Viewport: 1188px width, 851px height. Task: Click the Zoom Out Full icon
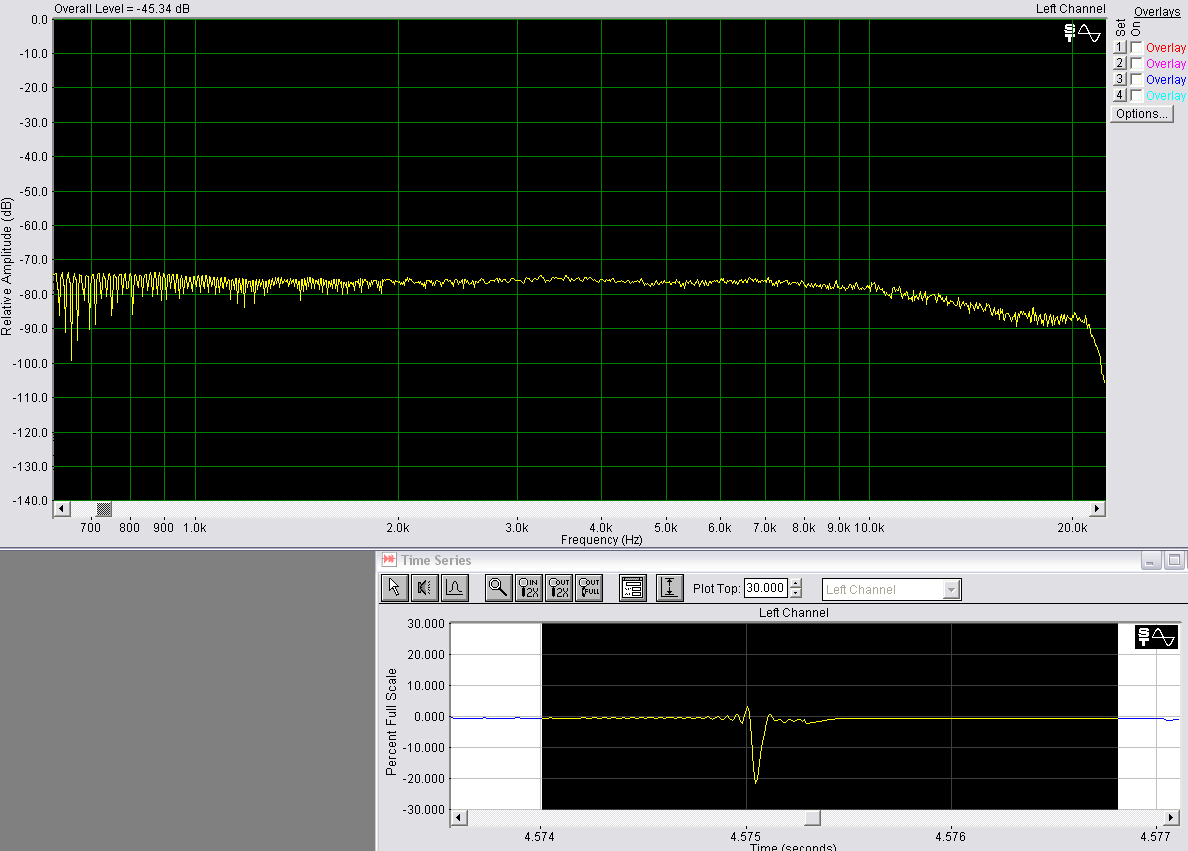click(x=588, y=588)
